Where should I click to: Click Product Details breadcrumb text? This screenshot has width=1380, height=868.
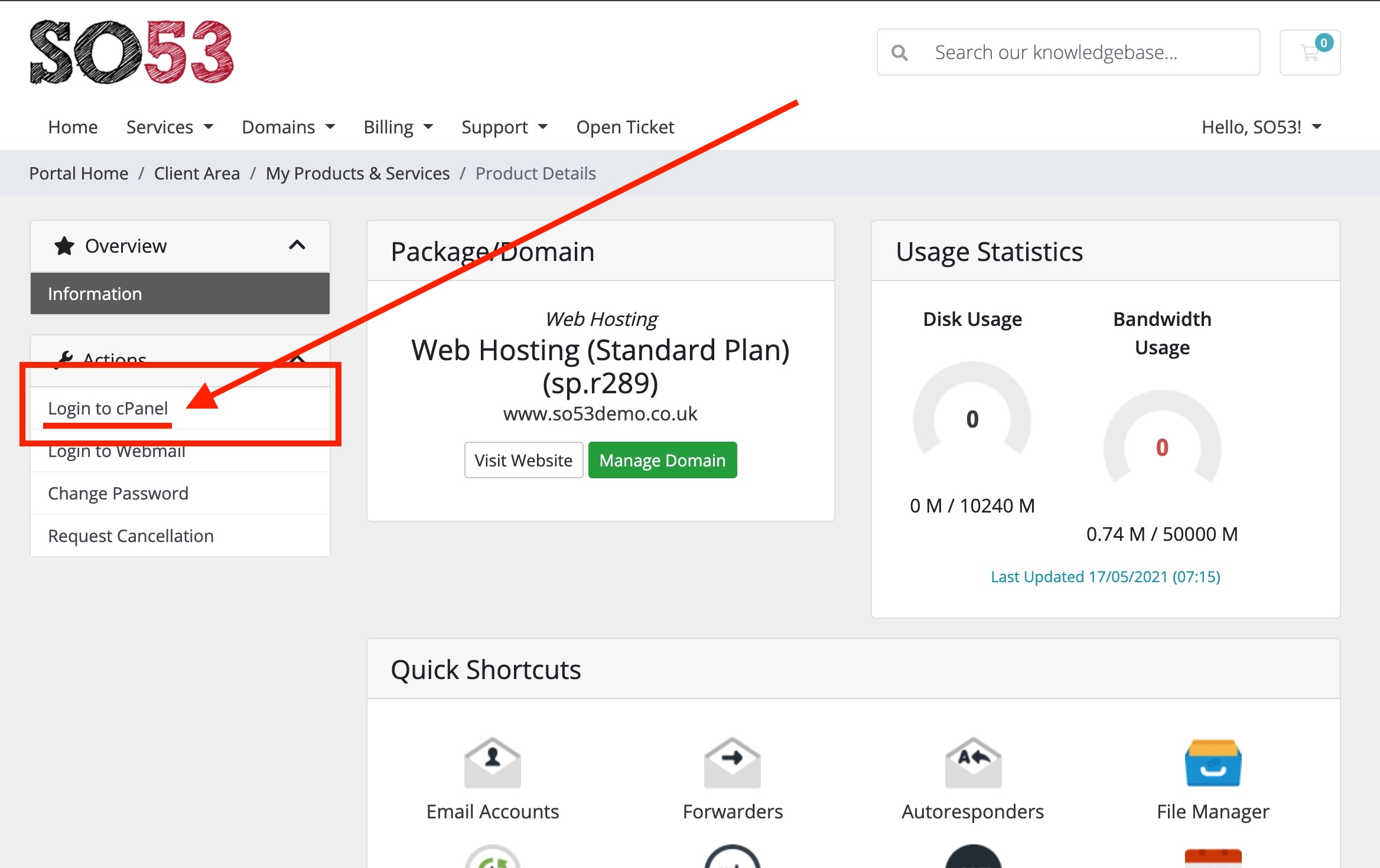pyautogui.click(x=535, y=173)
